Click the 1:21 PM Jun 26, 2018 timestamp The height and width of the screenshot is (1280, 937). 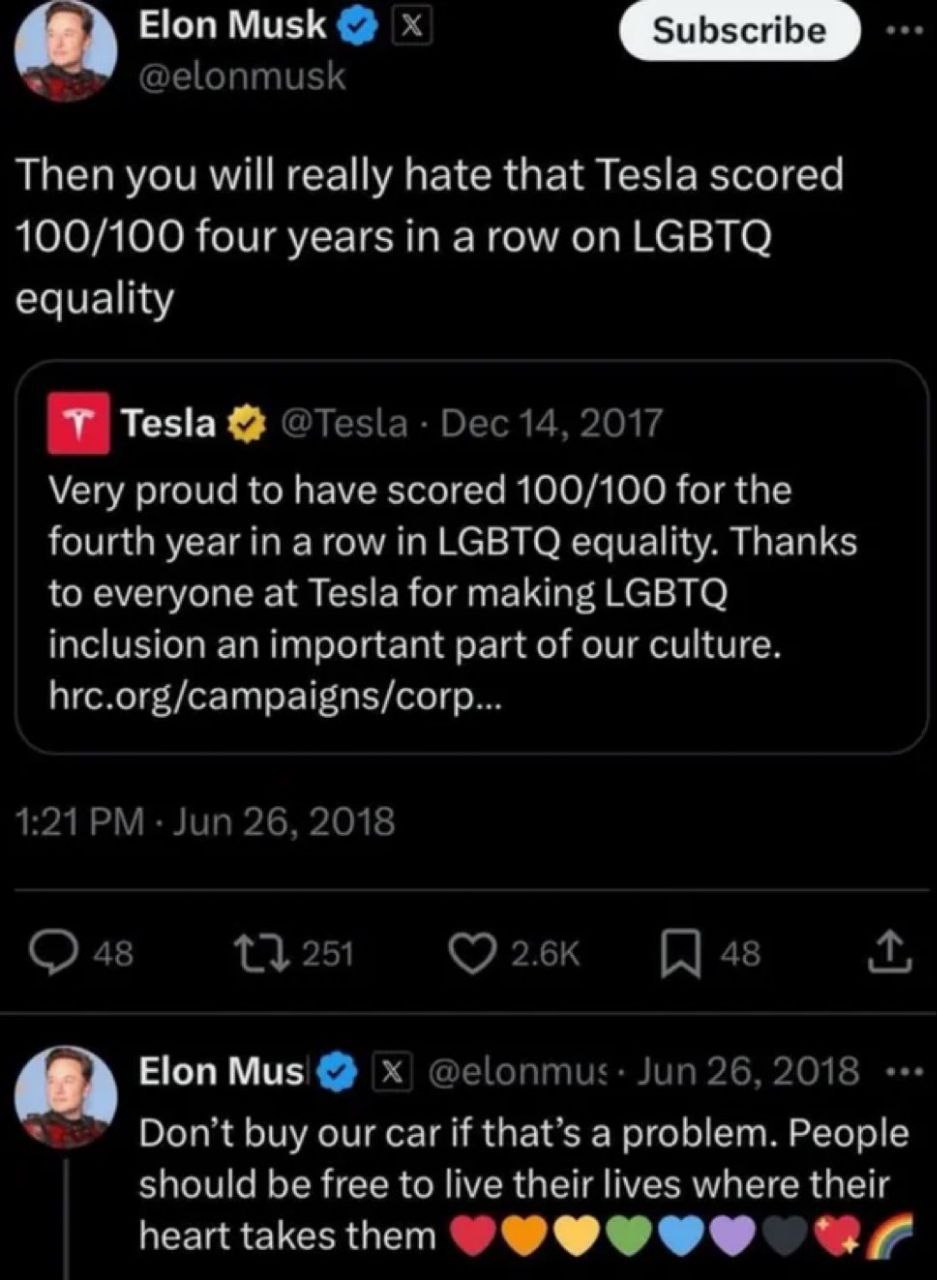[x=207, y=823]
